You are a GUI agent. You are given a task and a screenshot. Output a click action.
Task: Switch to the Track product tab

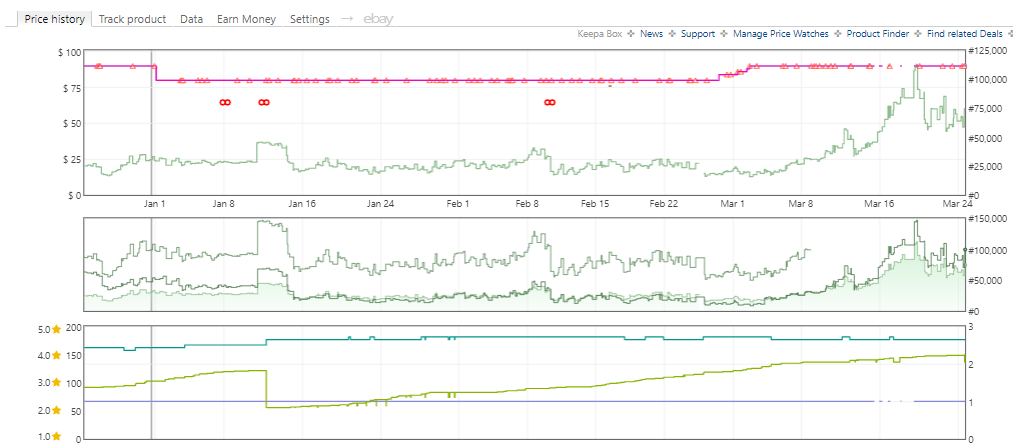tap(132, 19)
